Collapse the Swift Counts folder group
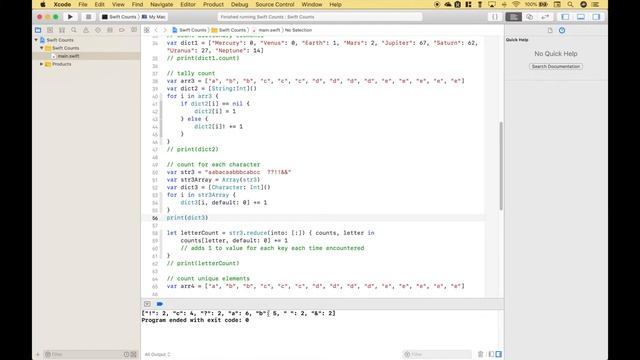This screenshot has width=640, height=360. pyautogui.click(x=42, y=48)
